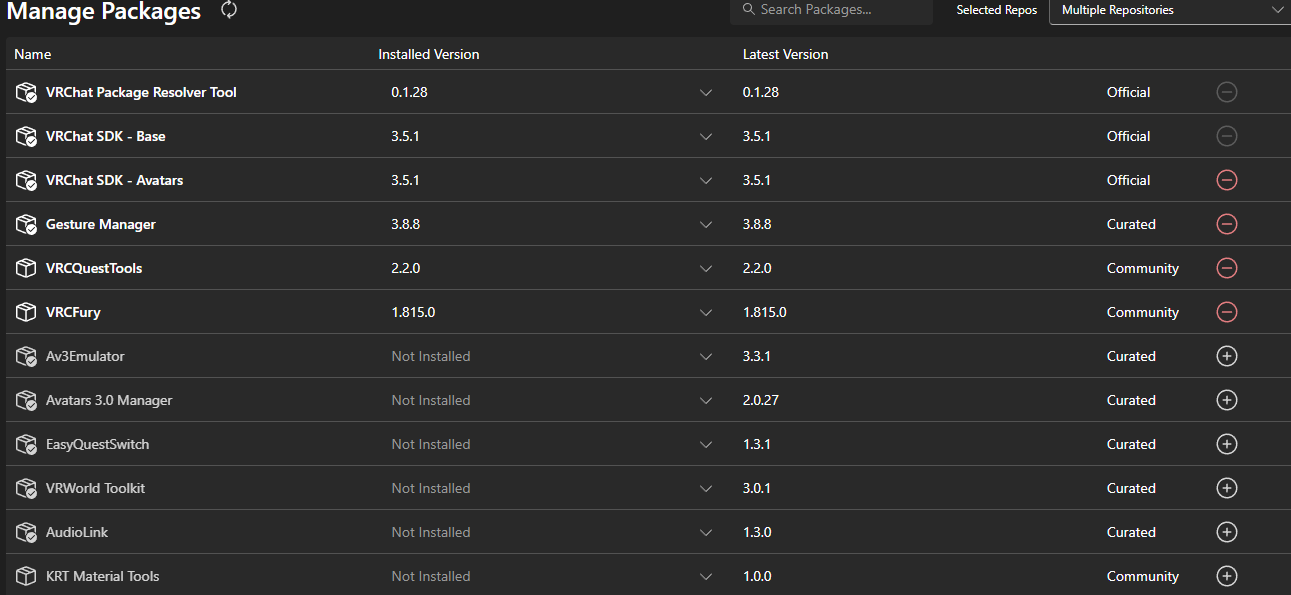Click disabled remove icon for Package Resolver Tool
Image resolution: width=1291 pixels, height=595 pixels.
coord(1227,92)
